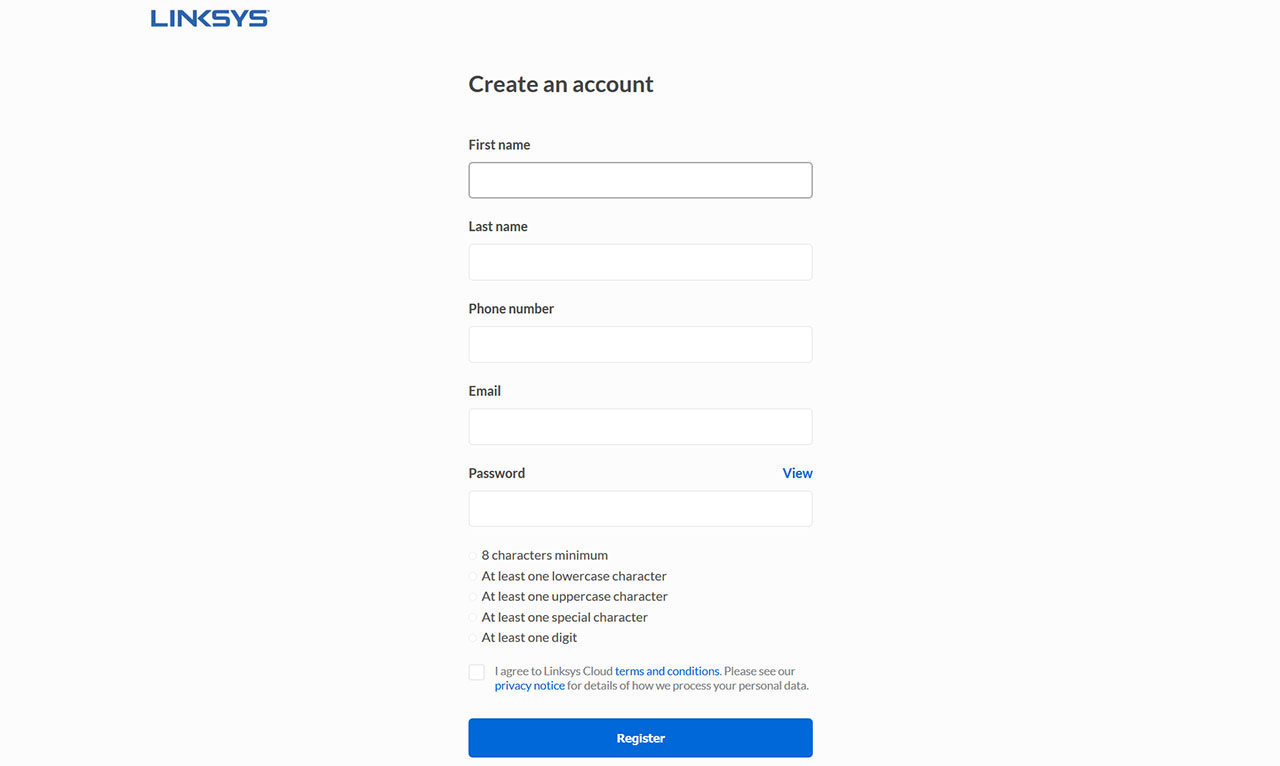Click into the Phone number field
The width and height of the screenshot is (1280, 766).
click(x=640, y=344)
